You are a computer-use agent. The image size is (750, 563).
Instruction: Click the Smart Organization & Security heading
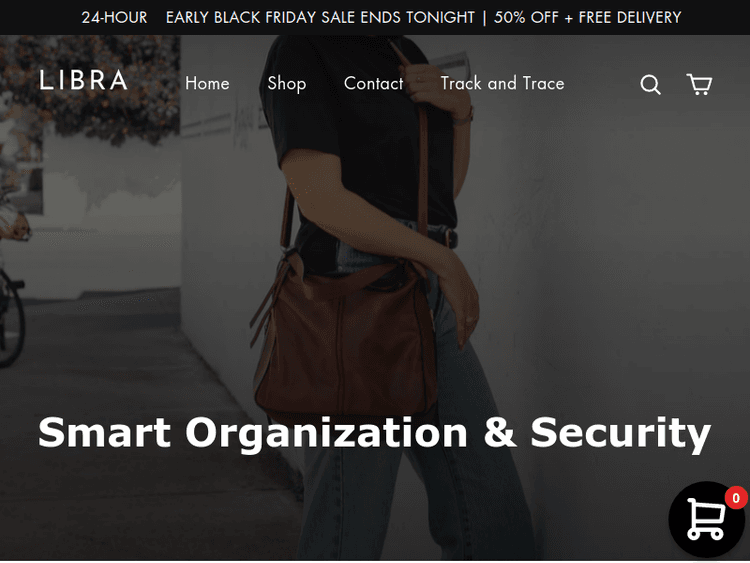pos(375,433)
